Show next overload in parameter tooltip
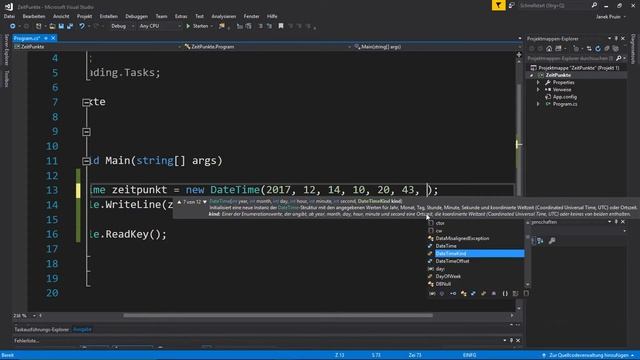The image size is (640, 360). [204, 202]
